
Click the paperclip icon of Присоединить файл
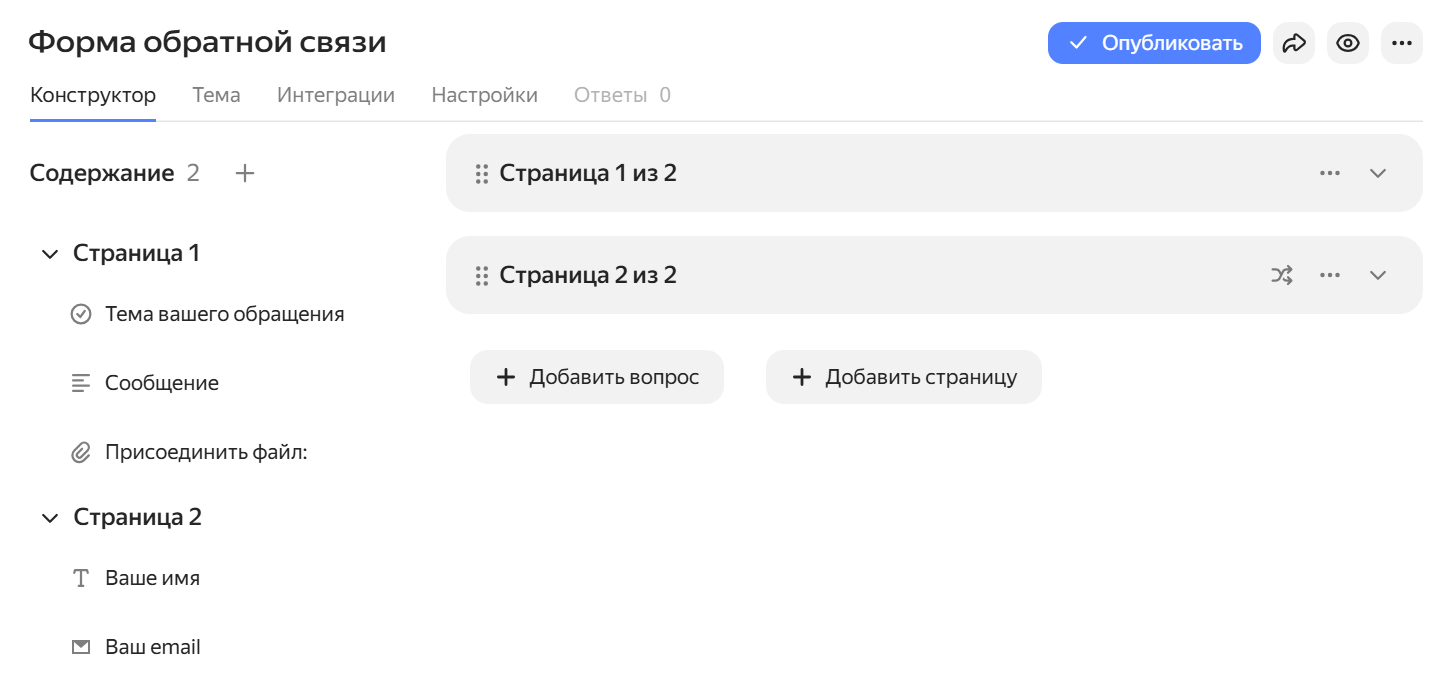[81, 451]
